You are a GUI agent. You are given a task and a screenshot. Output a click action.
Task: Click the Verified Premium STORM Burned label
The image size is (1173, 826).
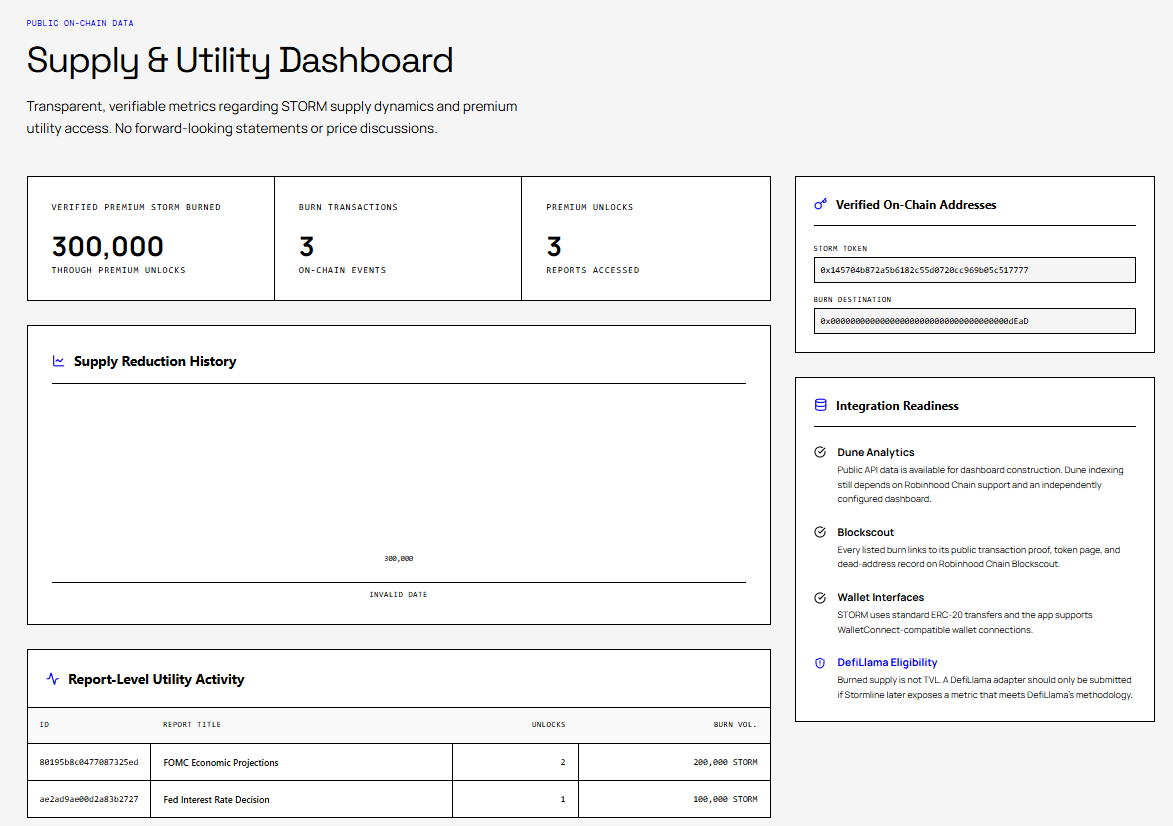tap(136, 207)
